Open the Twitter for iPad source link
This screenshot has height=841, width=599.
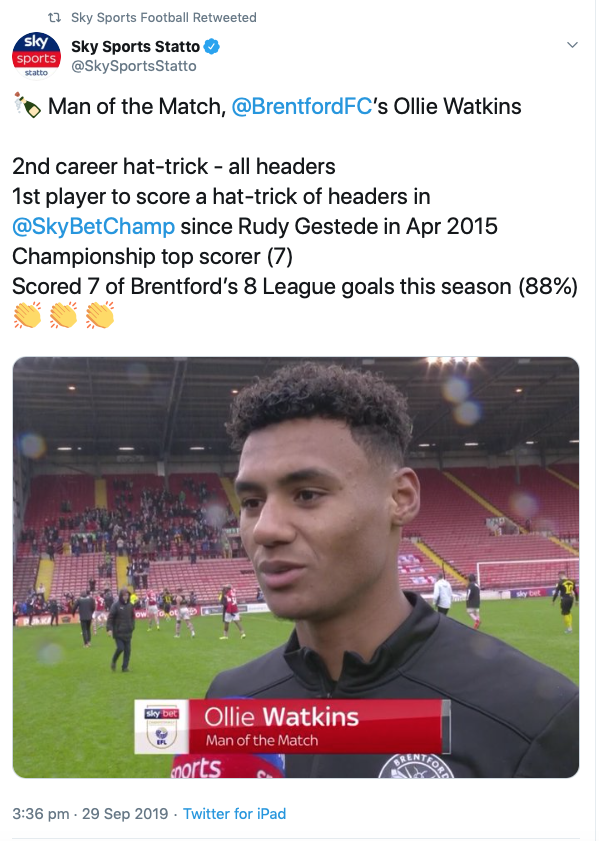click(234, 814)
